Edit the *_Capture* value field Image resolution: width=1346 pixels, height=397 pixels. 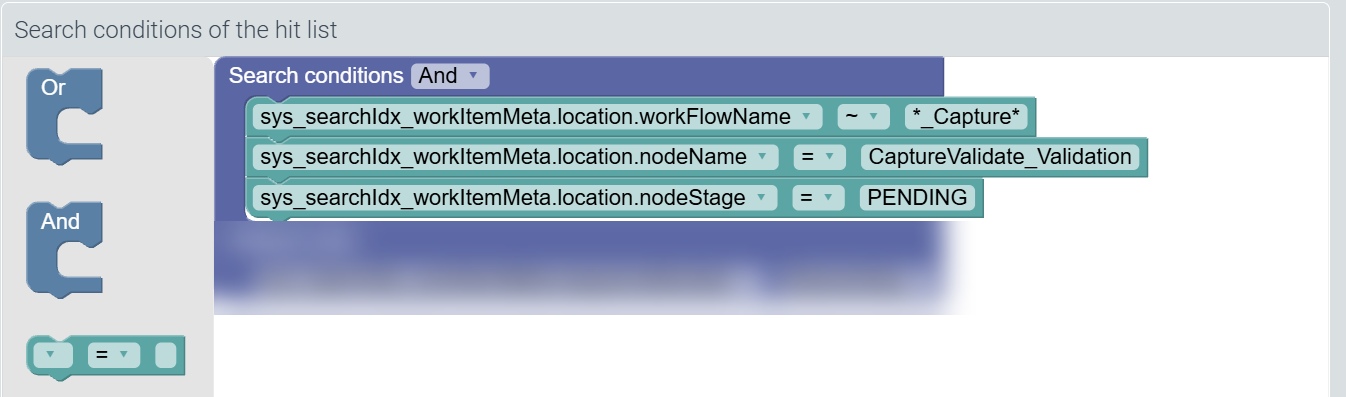tap(966, 117)
